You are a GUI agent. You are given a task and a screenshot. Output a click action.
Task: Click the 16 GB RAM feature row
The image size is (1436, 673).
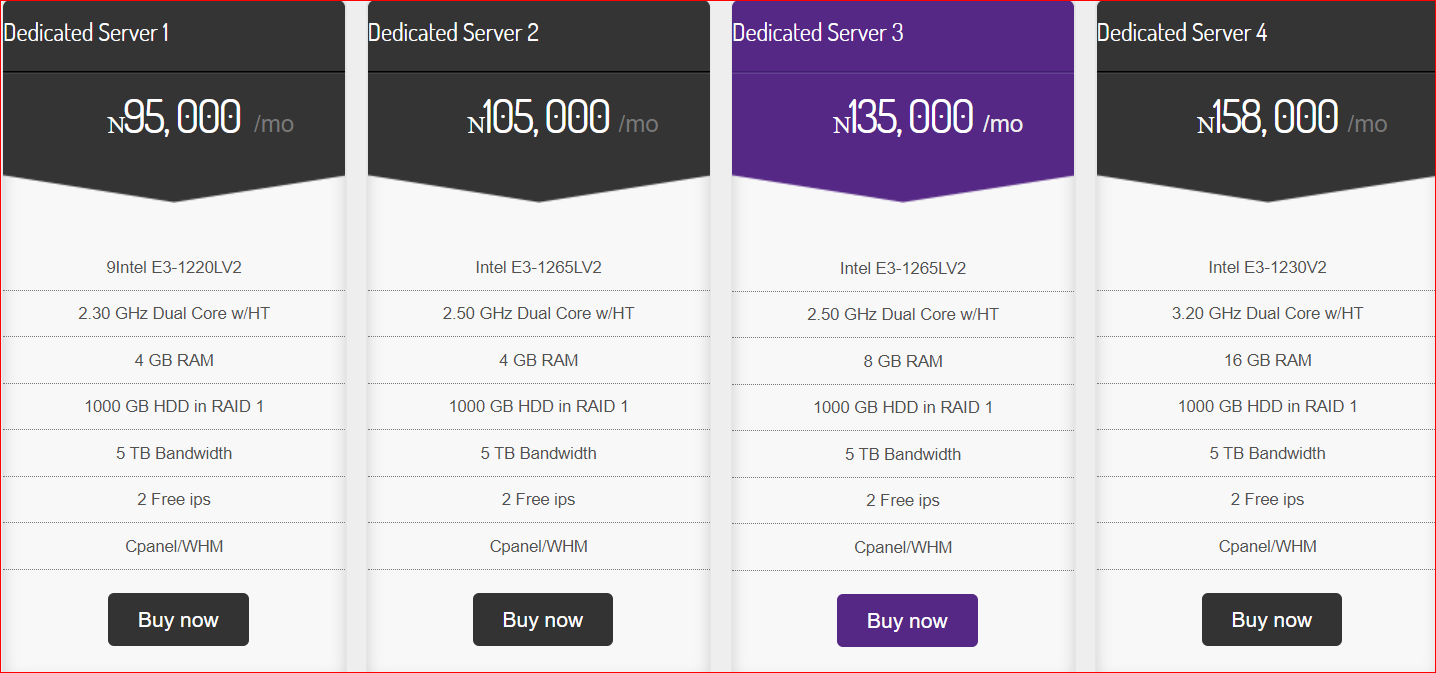tap(1268, 360)
